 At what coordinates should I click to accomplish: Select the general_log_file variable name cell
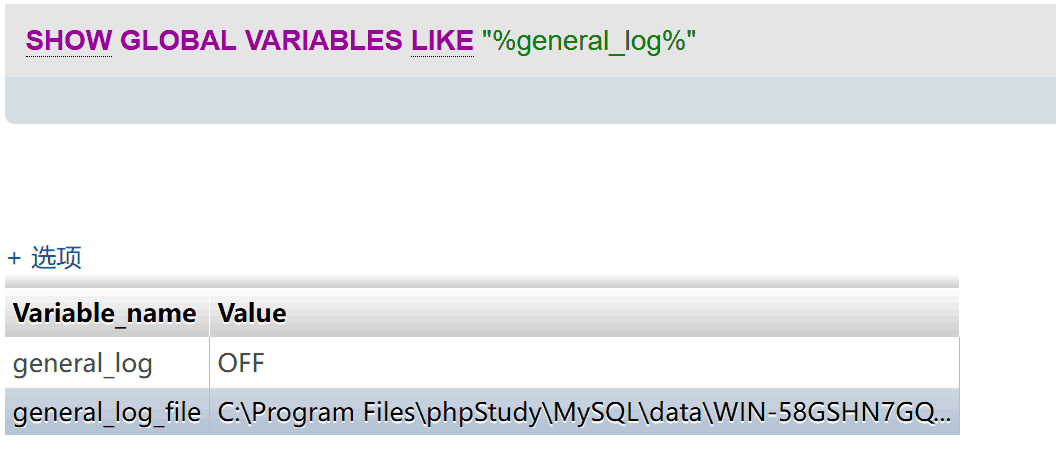106,412
